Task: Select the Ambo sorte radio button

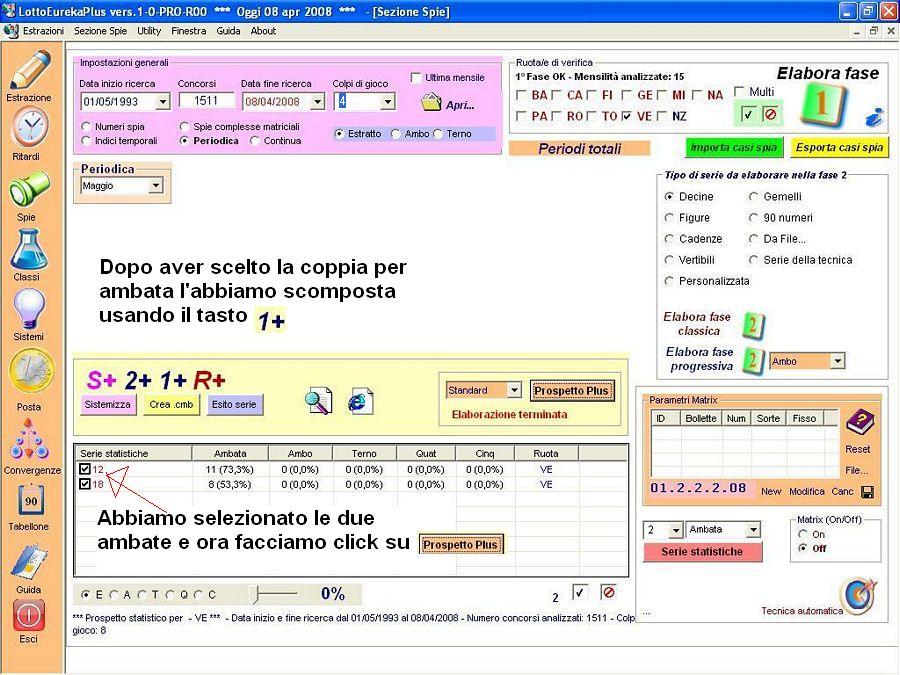Action: (x=395, y=133)
